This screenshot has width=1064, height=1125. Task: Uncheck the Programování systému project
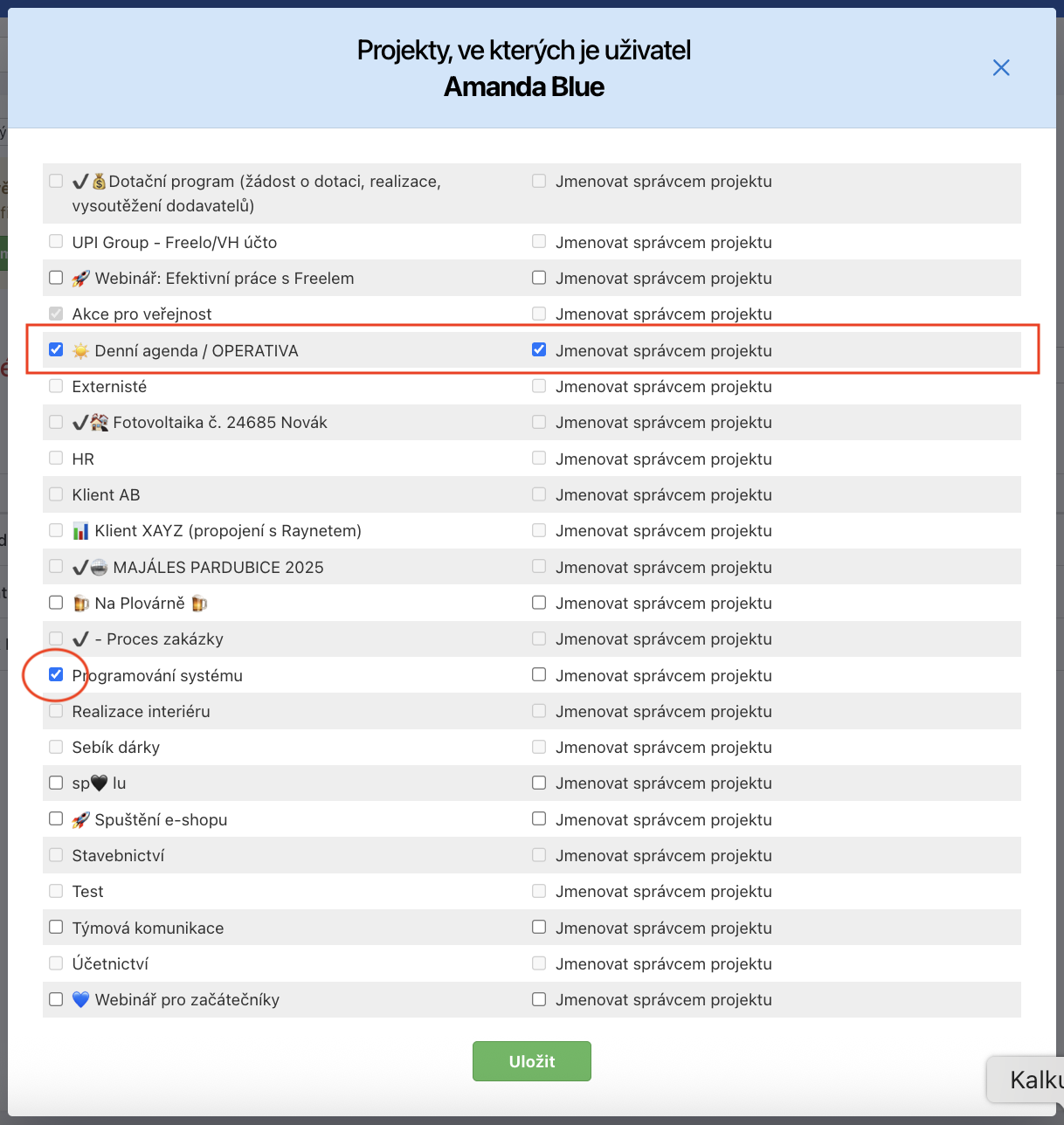point(56,674)
